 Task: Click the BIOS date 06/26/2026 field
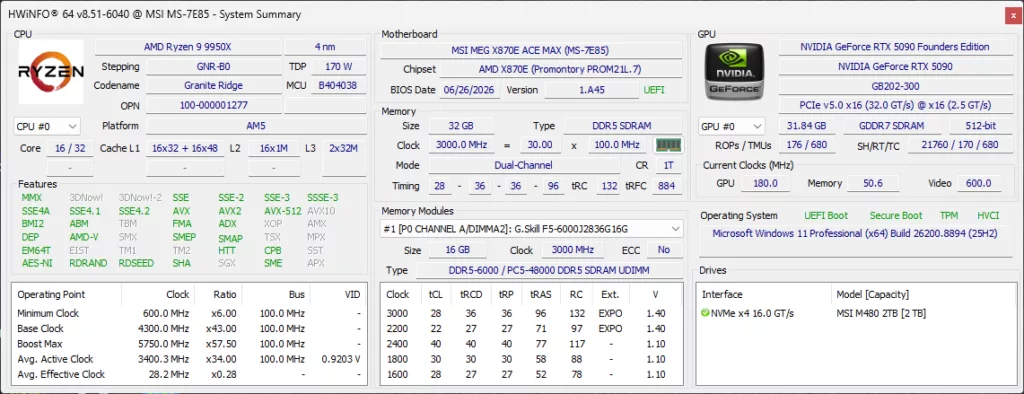pyautogui.click(x=470, y=90)
